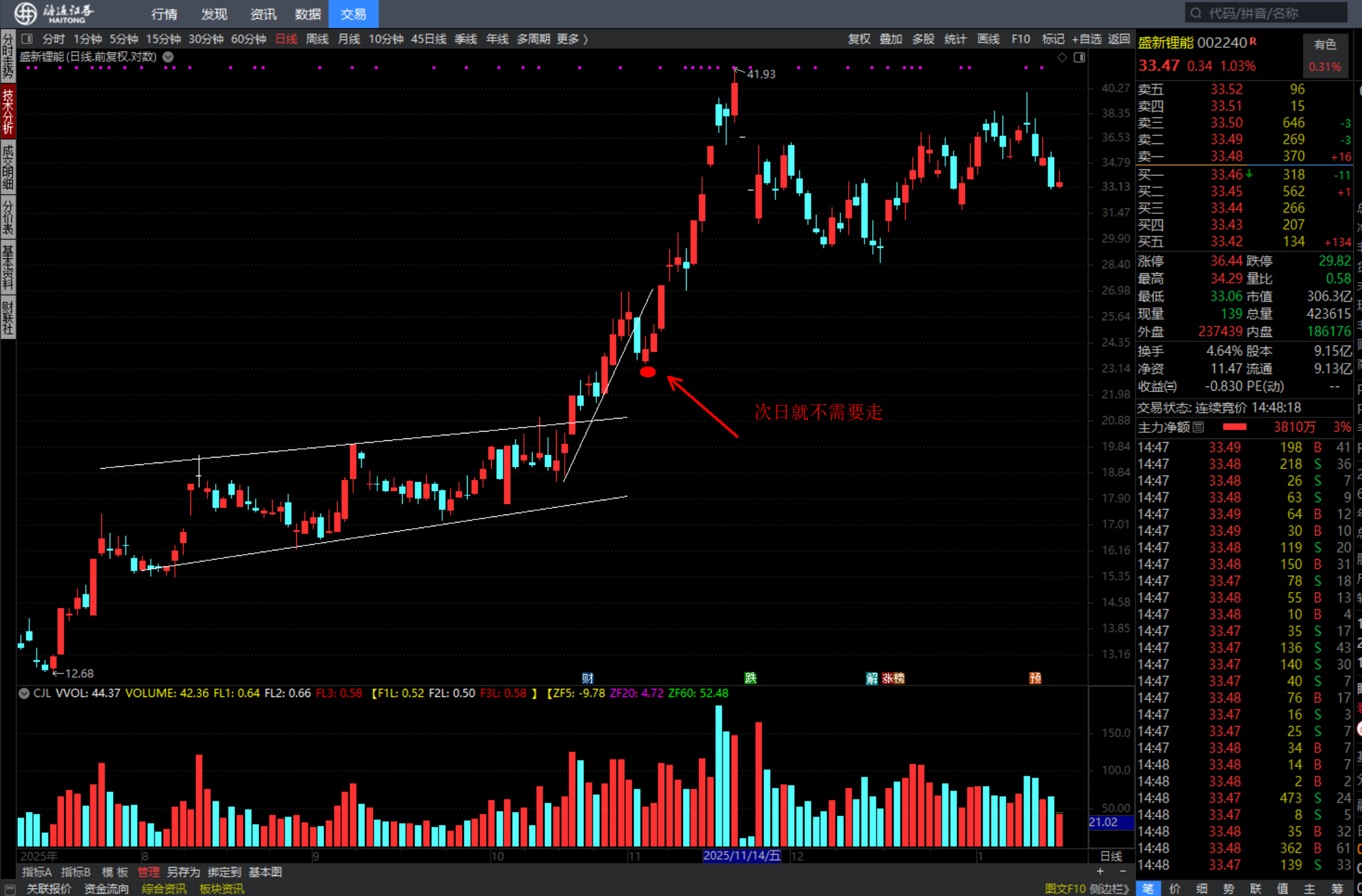Click the search magnifier icon
The width and height of the screenshot is (1362, 896).
(x=1196, y=13)
